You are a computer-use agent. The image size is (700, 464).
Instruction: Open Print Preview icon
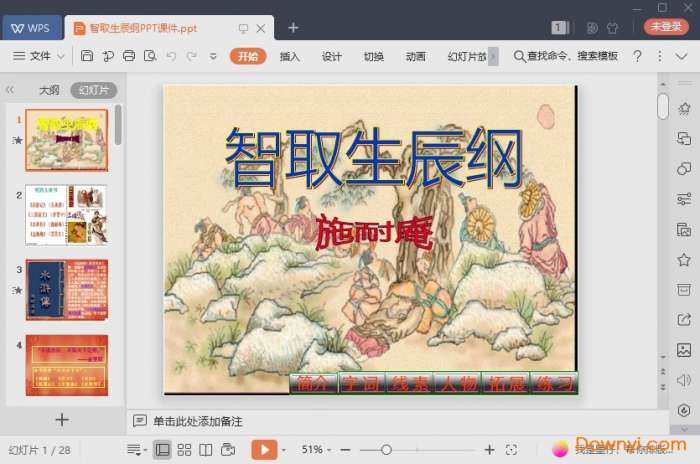pos(150,56)
